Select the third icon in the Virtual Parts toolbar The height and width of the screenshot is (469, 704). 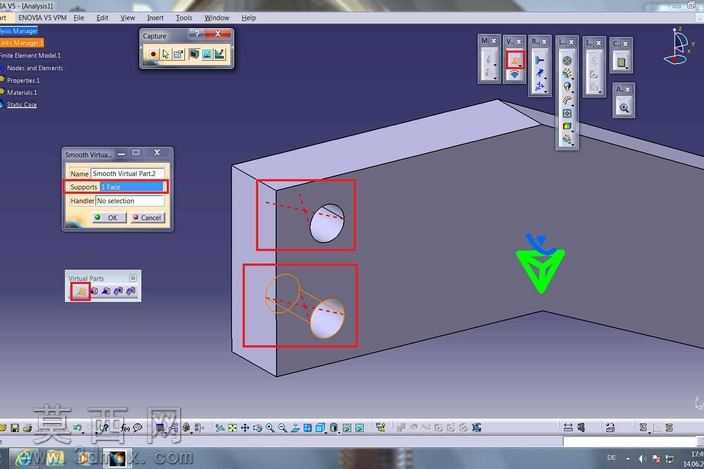pyautogui.click(x=106, y=291)
